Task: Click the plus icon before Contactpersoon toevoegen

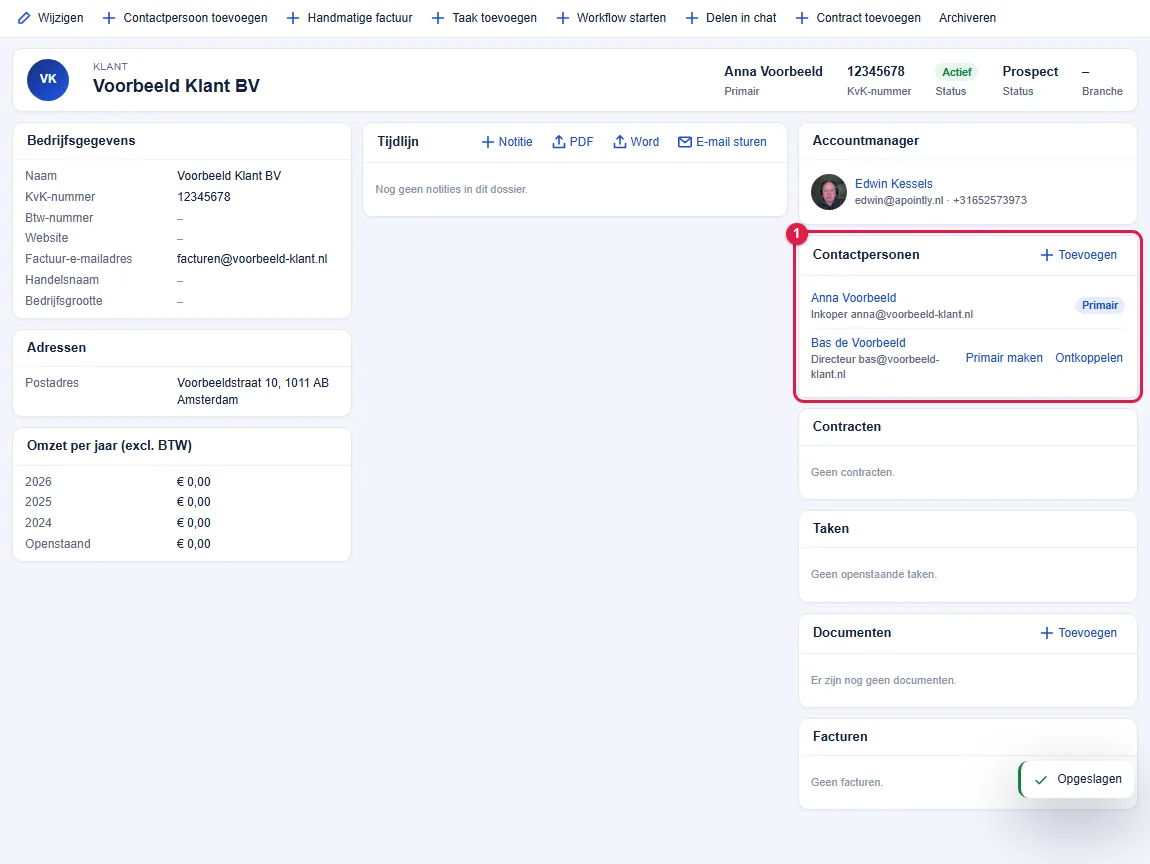Action: (109, 18)
